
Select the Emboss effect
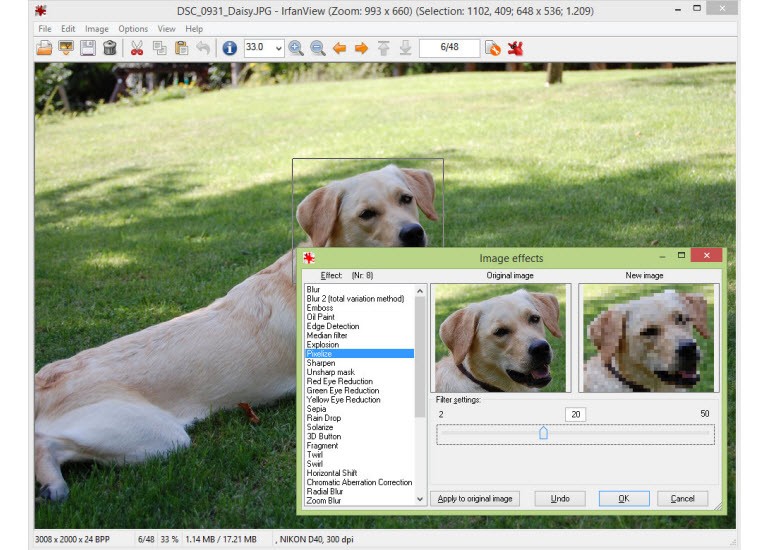click(320, 308)
